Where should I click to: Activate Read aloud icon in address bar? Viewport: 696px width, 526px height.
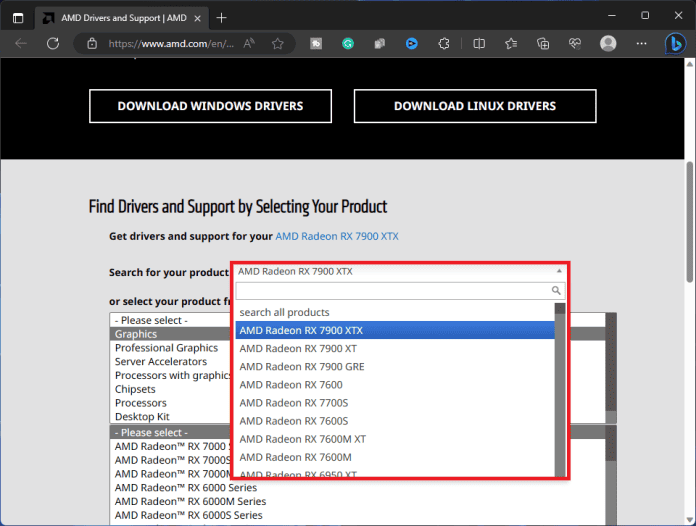pyautogui.click(x=249, y=44)
